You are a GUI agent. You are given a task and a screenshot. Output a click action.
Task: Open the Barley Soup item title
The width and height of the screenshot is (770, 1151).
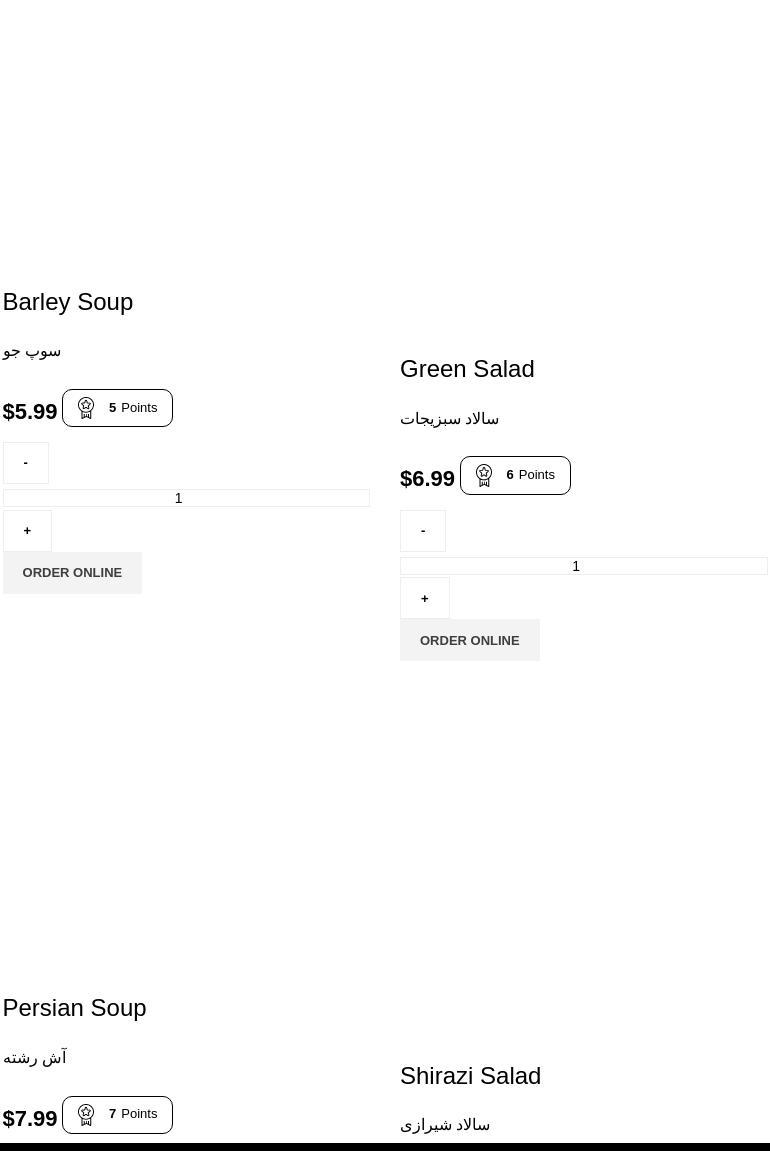click(68, 302)
